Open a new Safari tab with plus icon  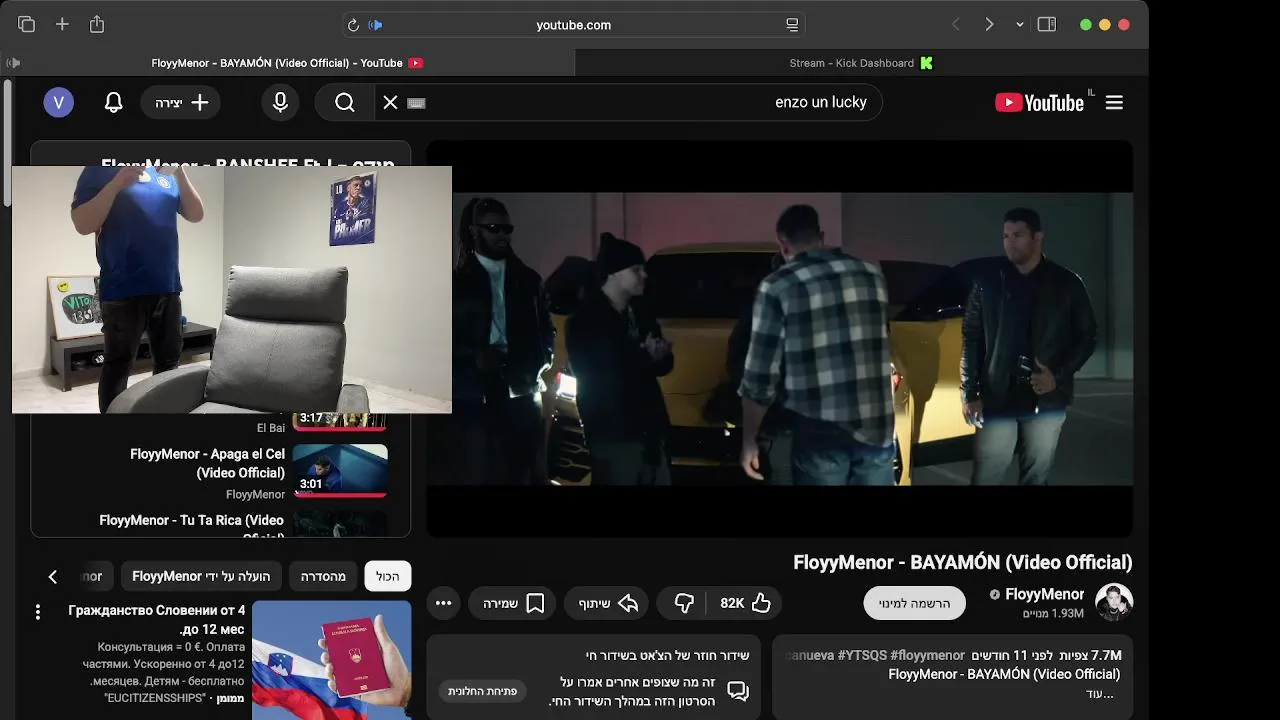62,25
